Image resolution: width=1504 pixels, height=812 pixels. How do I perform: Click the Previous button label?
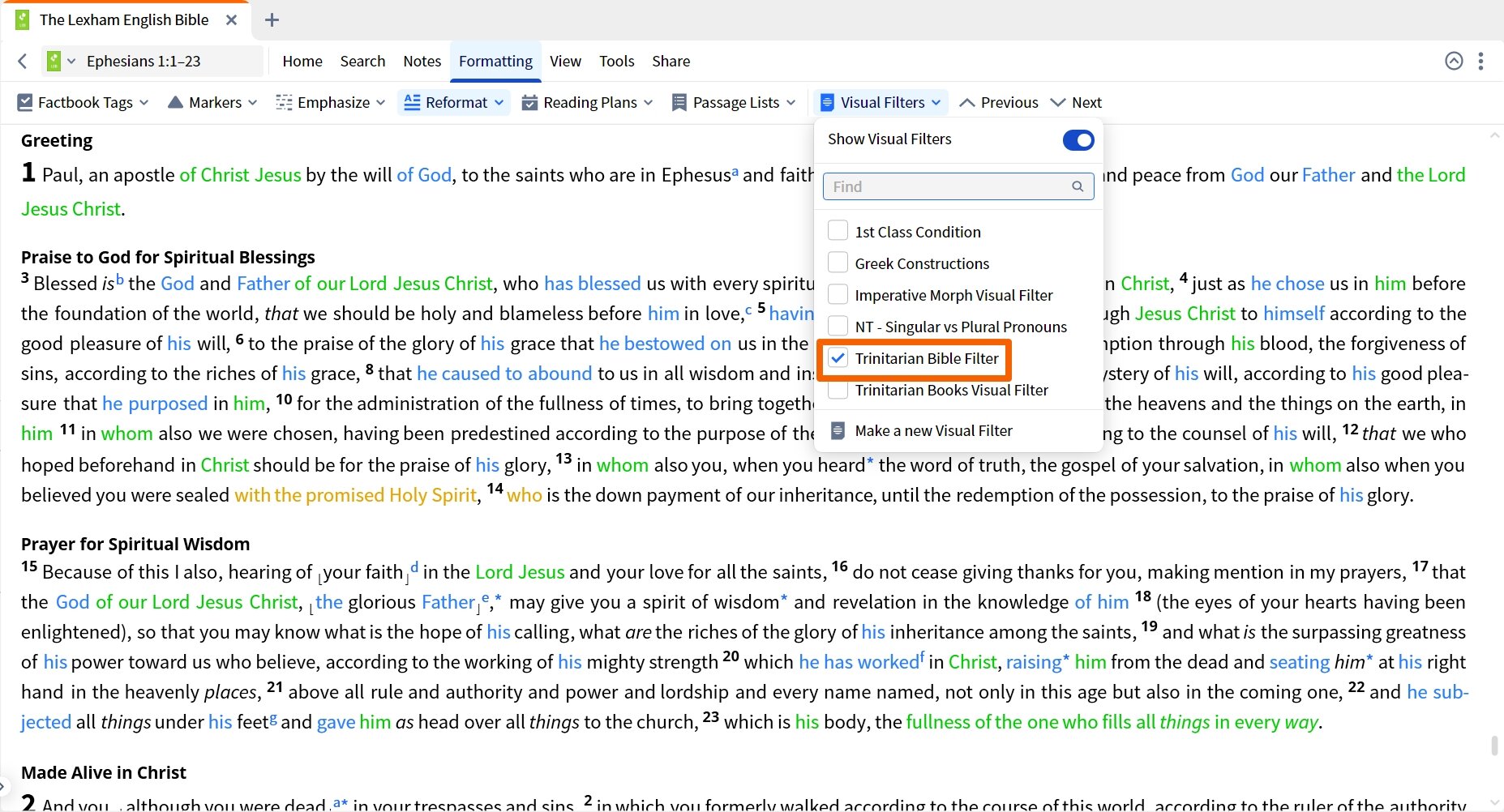(1009, 103)
